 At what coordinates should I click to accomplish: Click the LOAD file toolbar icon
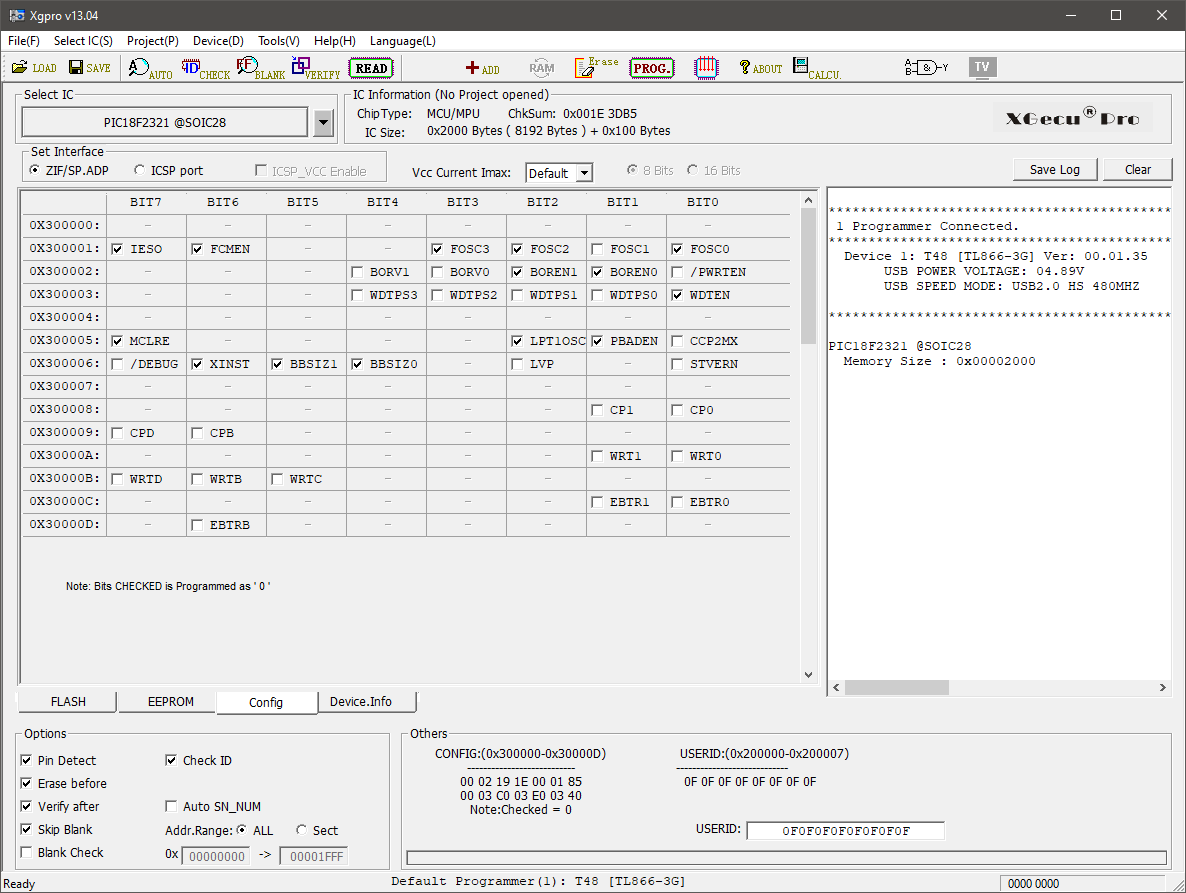34,68
